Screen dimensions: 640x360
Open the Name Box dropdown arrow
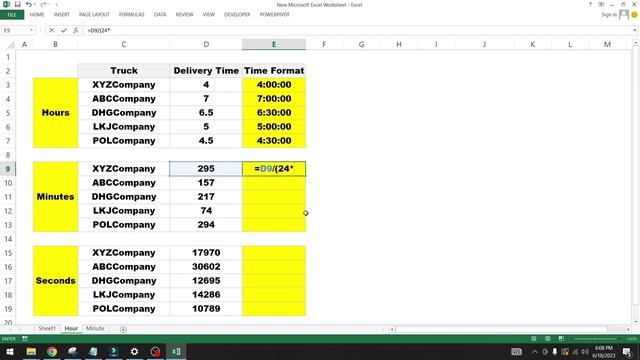coord(31,30)
